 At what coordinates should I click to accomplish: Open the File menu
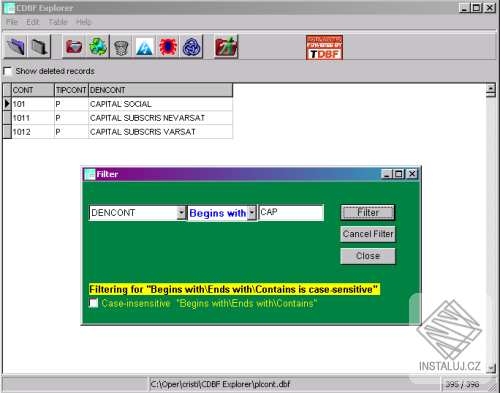tap(12, 22)
